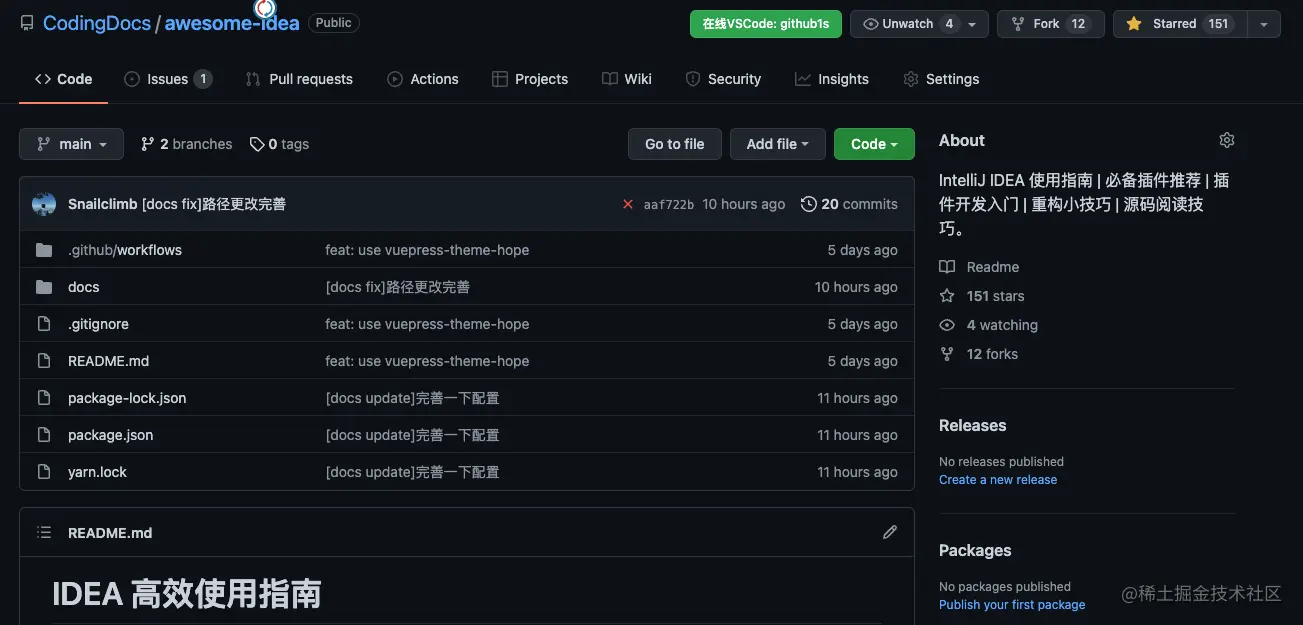The height and width of the screenshot is (625, 1303).
Task: Open the Actions tab
Action: [422, 79]
